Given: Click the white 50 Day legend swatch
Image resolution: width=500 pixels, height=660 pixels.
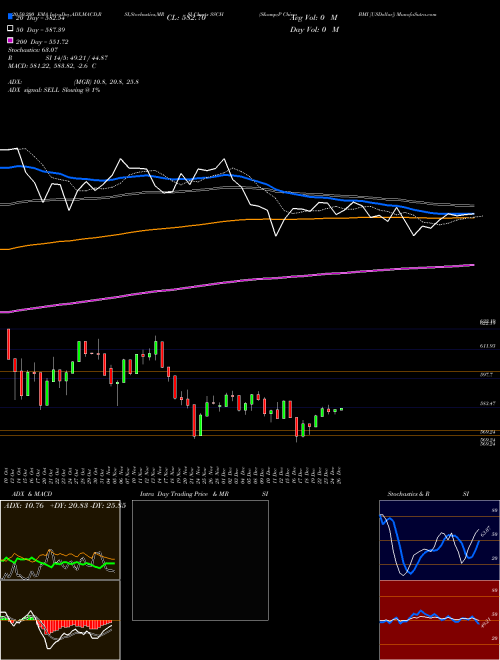Looking at the screenshot, I should pos(10,29).
